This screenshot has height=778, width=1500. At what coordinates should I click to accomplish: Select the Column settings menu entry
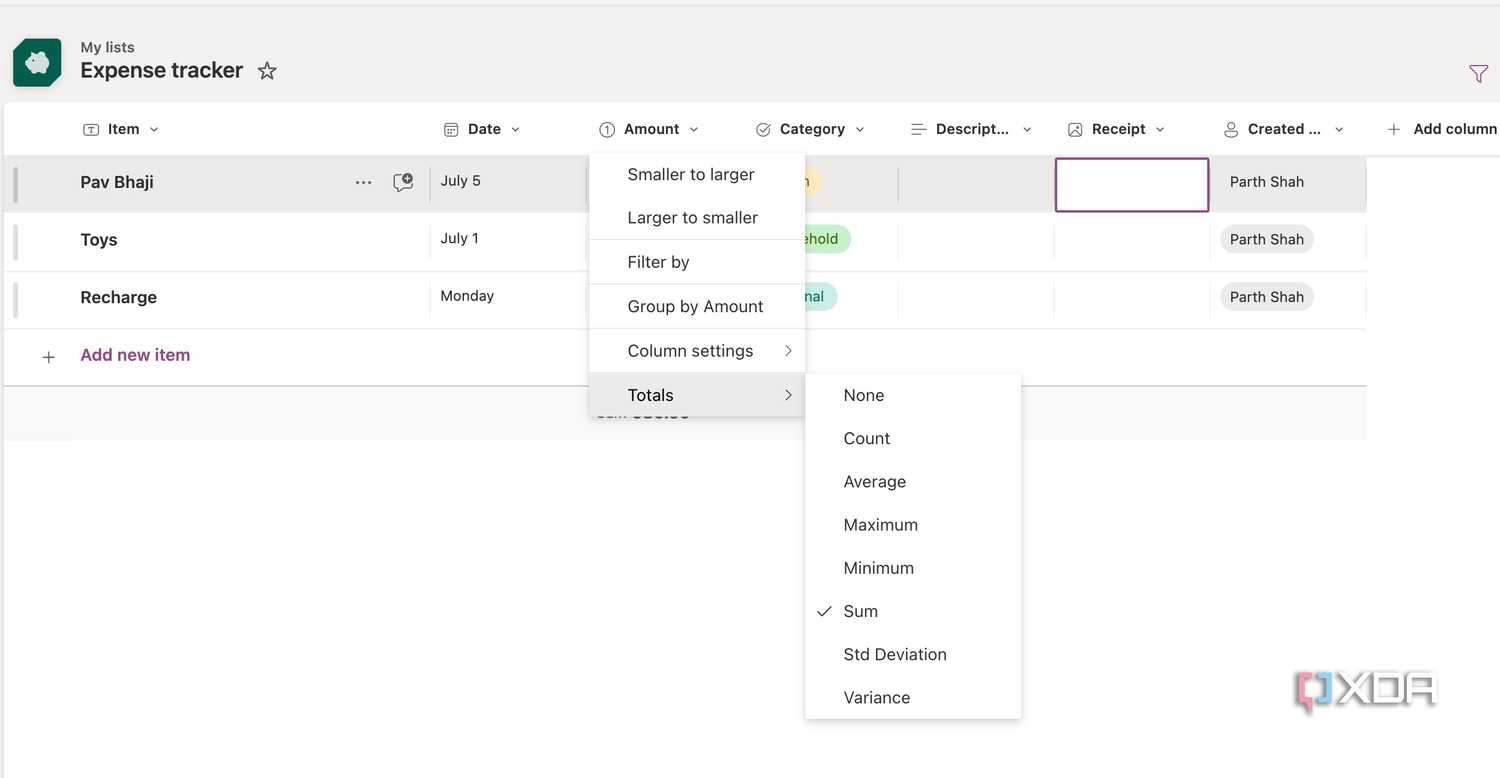click(x=697, y=351)
